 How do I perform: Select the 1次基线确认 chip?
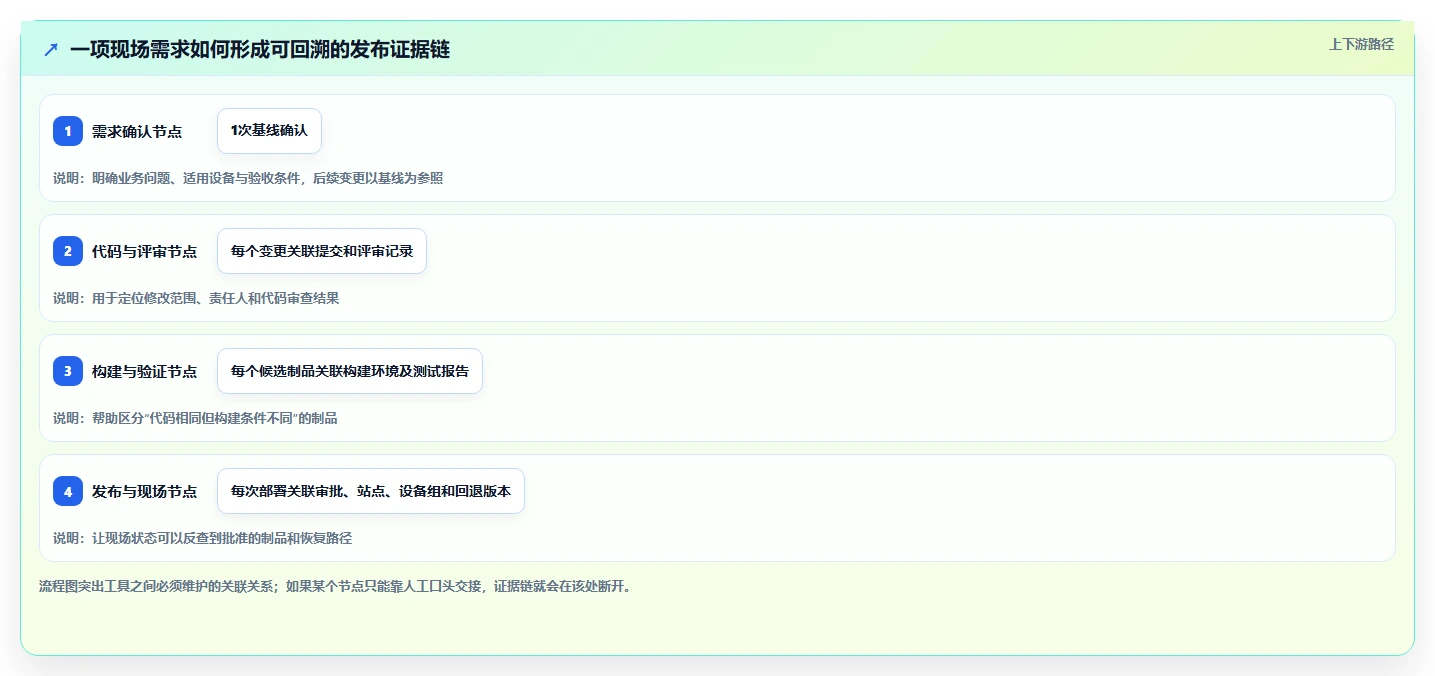(x=269, y=131)
